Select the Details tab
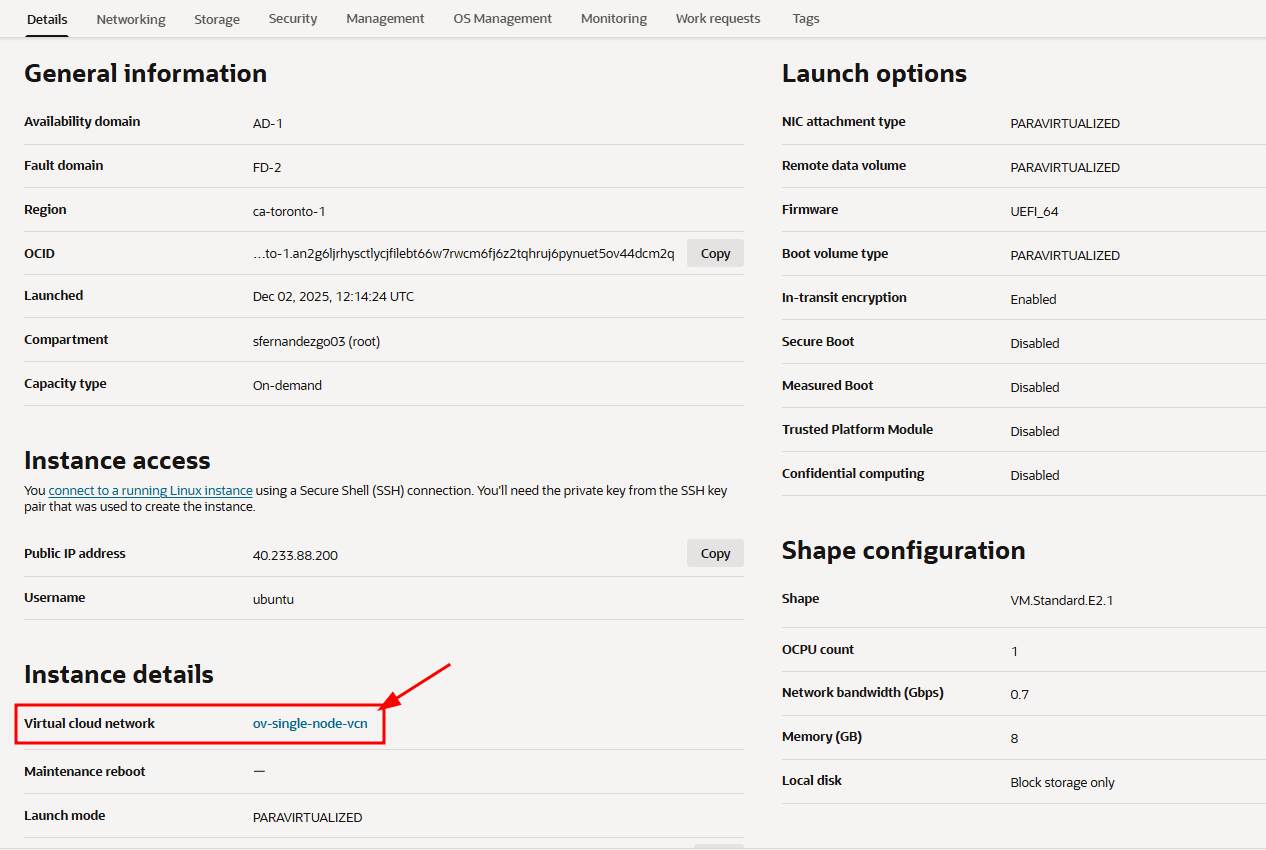Screen dimensions: 1266x850 click(47, 19)
